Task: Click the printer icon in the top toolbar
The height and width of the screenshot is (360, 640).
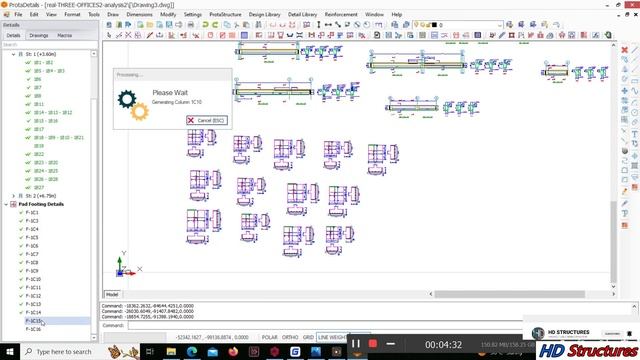Action: point(190,25)
